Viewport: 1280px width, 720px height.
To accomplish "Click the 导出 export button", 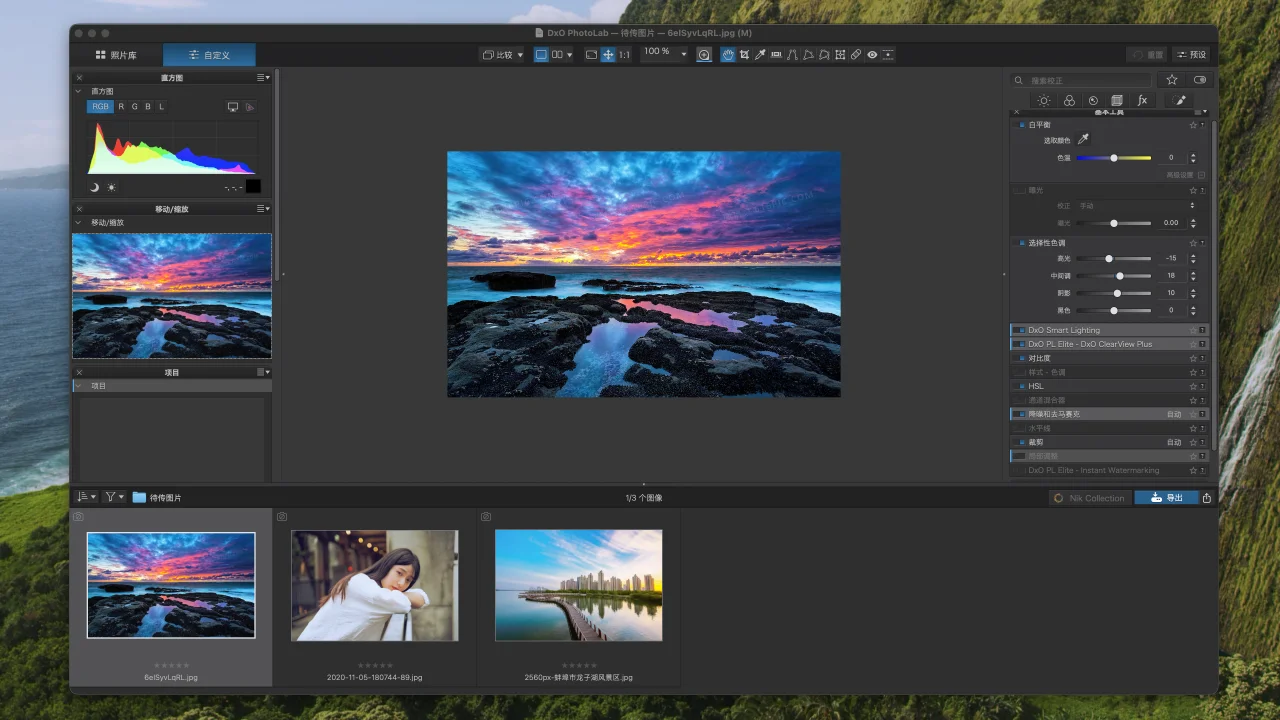I will click(x=1166, y=497).
